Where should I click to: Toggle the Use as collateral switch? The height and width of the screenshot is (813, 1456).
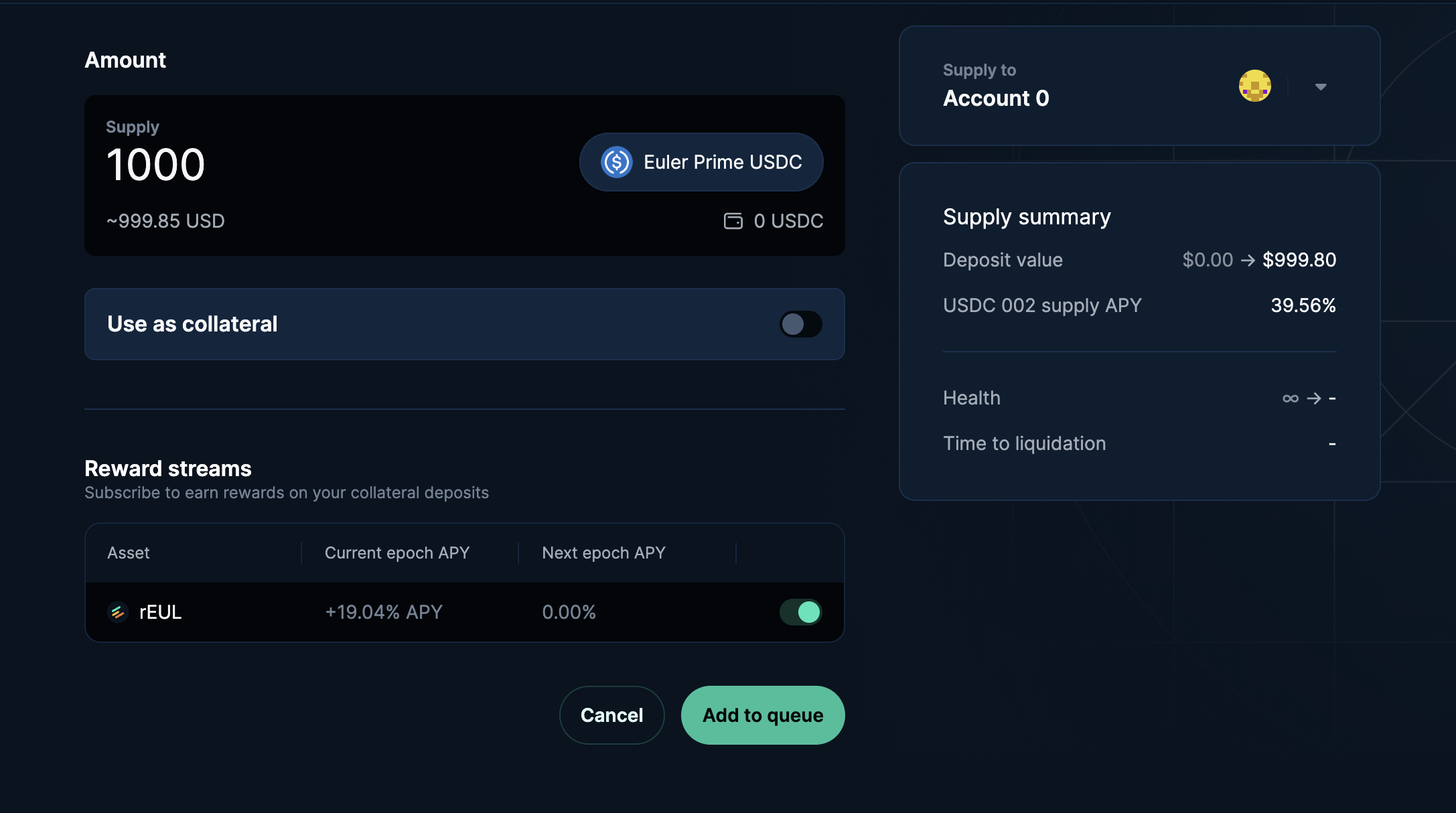coord(801,324)
